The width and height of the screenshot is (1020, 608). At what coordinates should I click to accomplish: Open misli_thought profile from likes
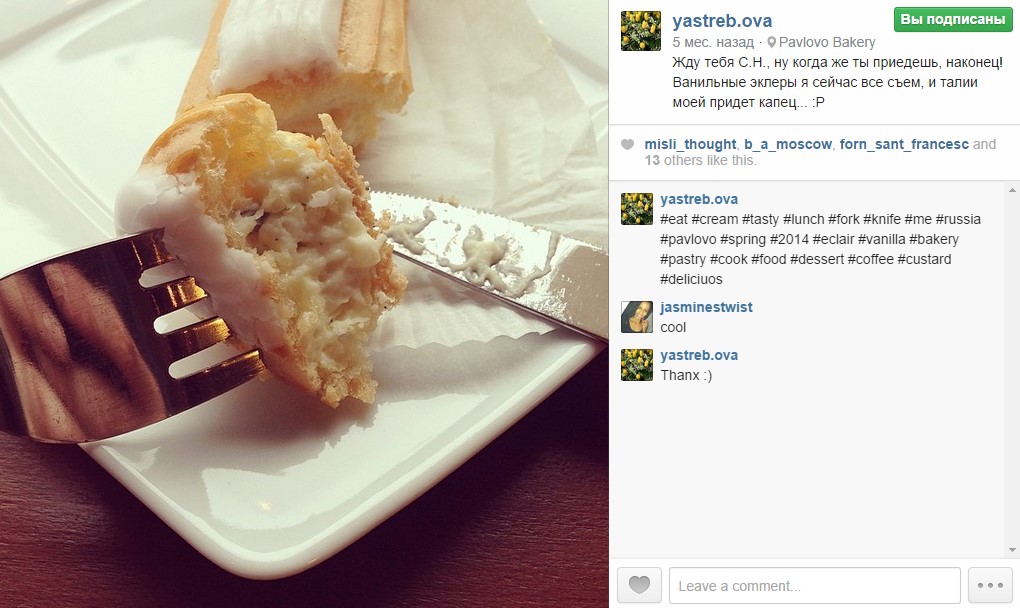tap(690, 144)
